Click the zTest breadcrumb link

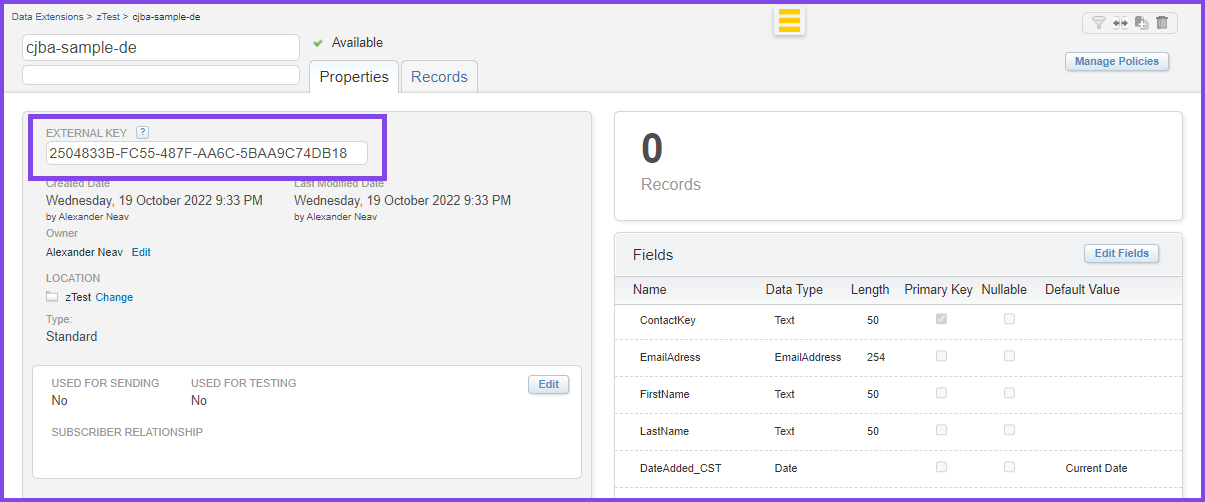click(107, 17)
